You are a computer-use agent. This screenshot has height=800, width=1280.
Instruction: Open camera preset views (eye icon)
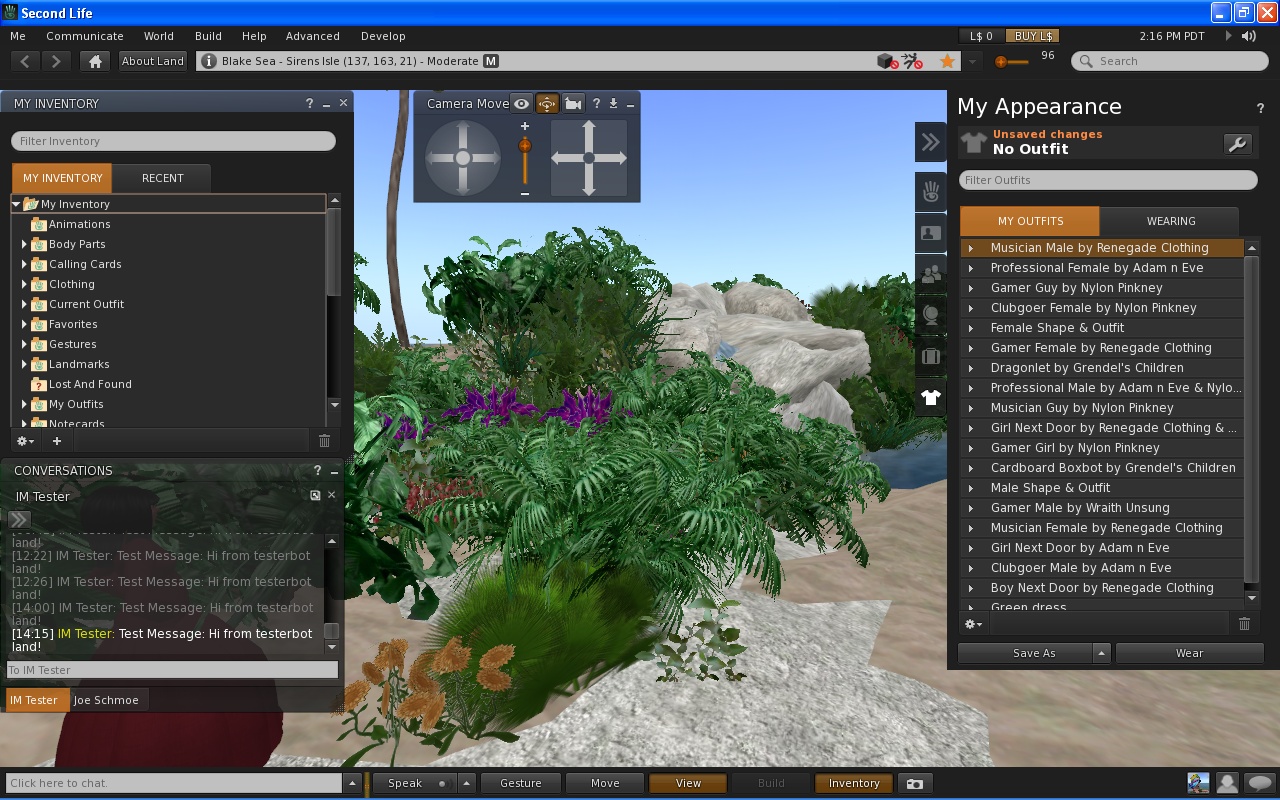[521, 104]
